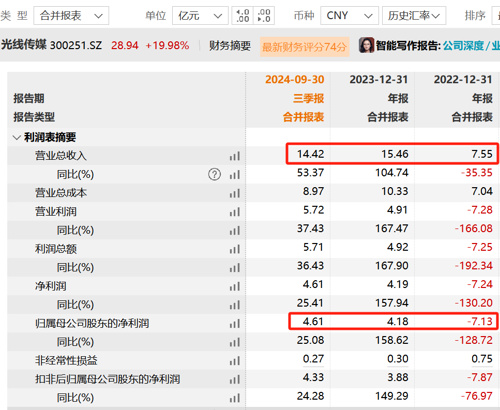Viewport: 500px width, 410px height.
Task: Click the -166.08 growth value
Action: click(x=474, y=229)
